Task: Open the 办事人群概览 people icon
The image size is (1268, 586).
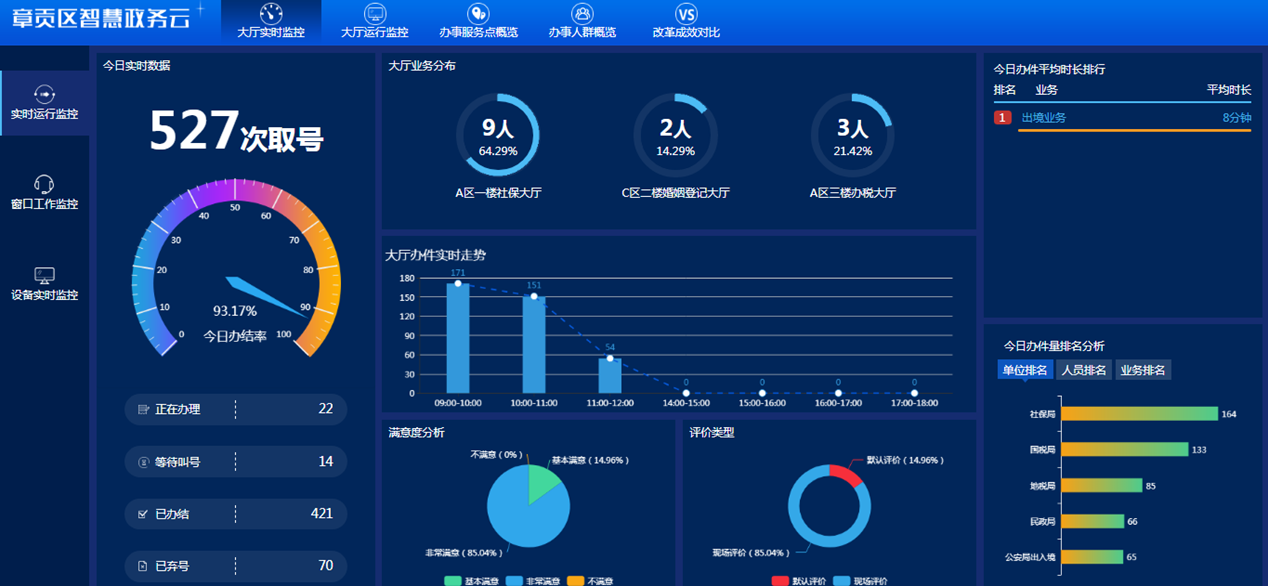Action: click(582, 13)
